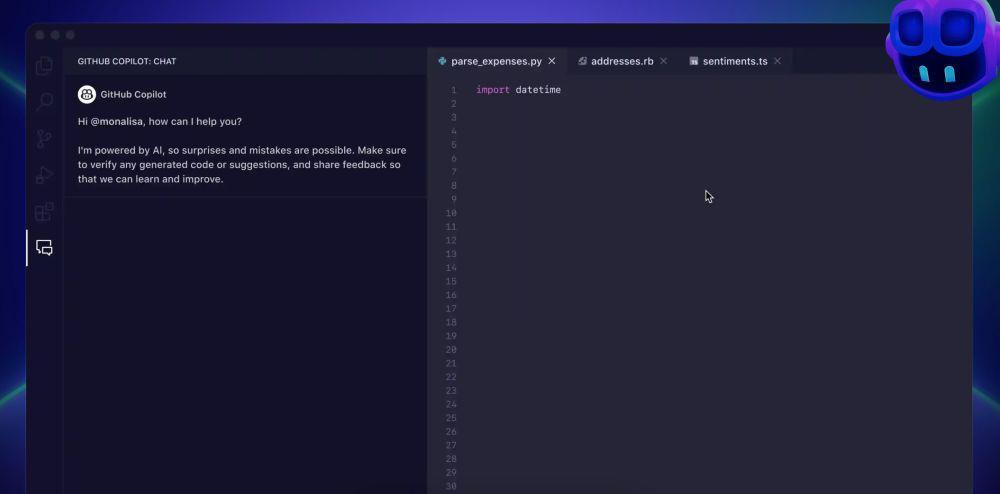Click the 'import' keyword on line 1

pyautogui.click(x=492, y=90)
